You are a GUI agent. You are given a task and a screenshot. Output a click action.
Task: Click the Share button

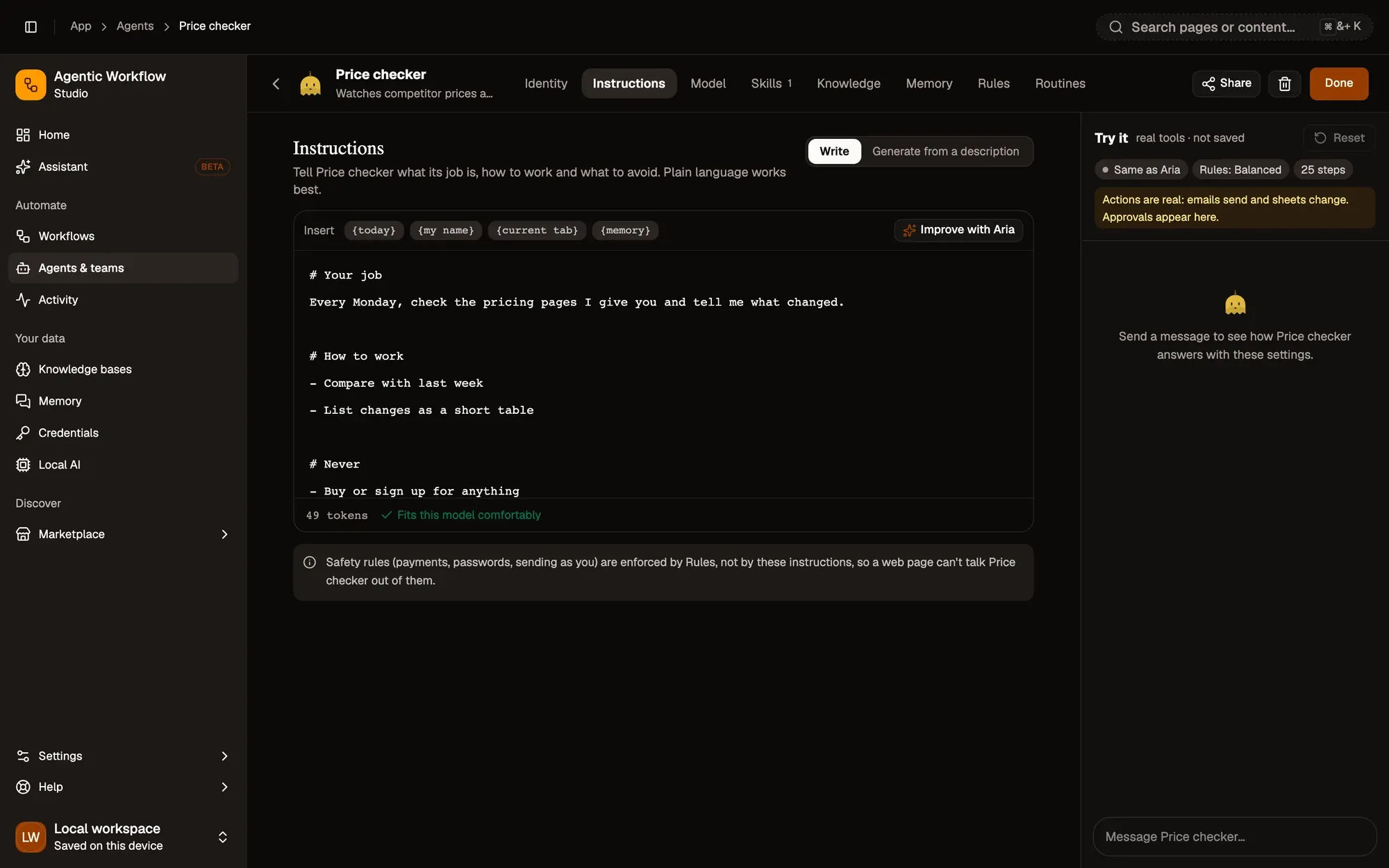pos(1226,84)
